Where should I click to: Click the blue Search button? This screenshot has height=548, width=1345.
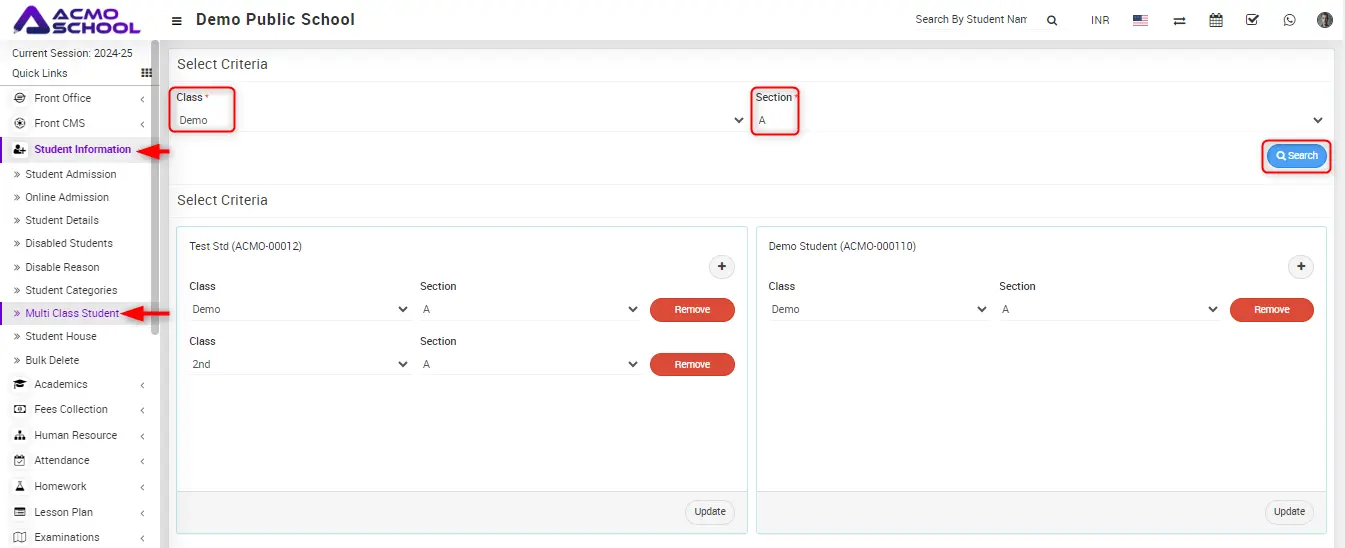click(1297, 156)
